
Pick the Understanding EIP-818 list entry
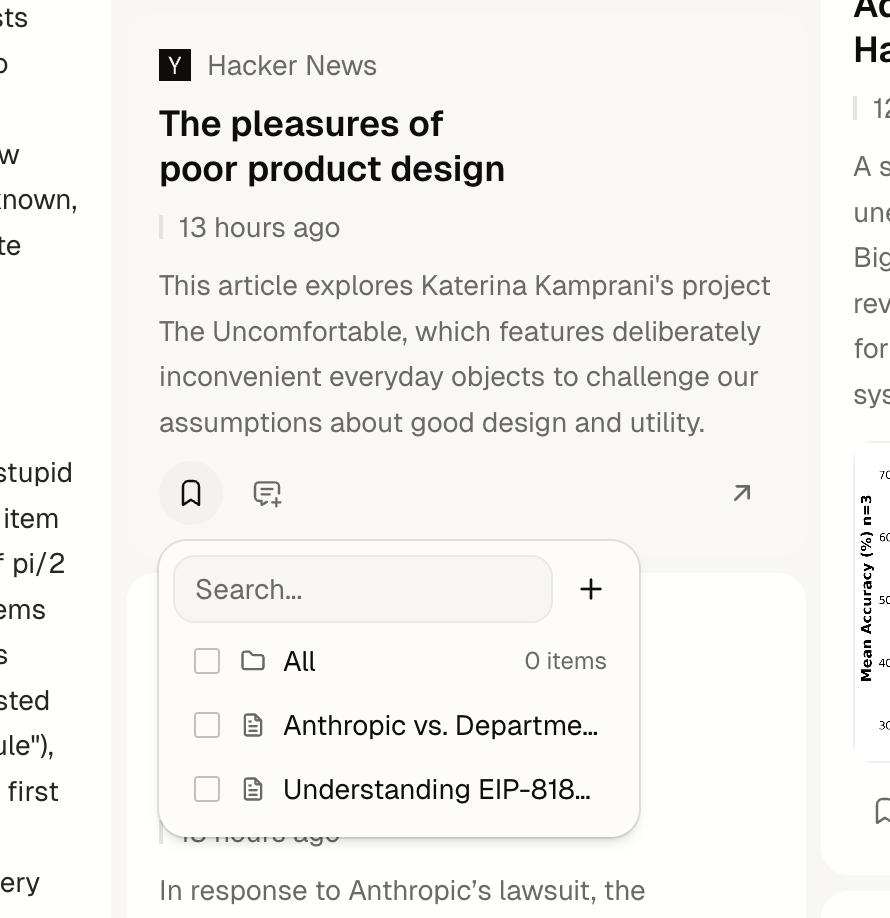coord(436,789)
